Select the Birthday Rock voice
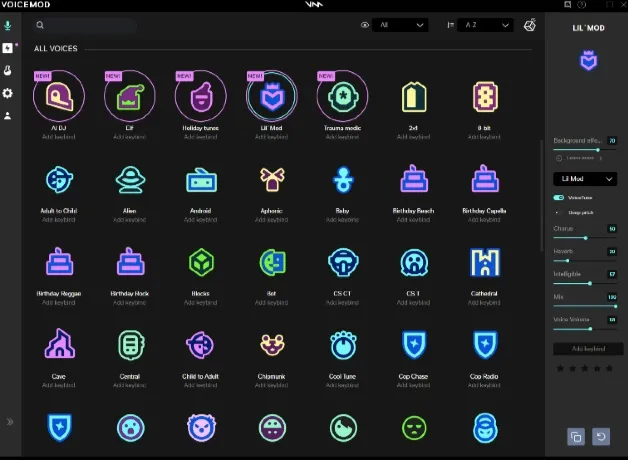628x460 pixels. pos(130,262)
